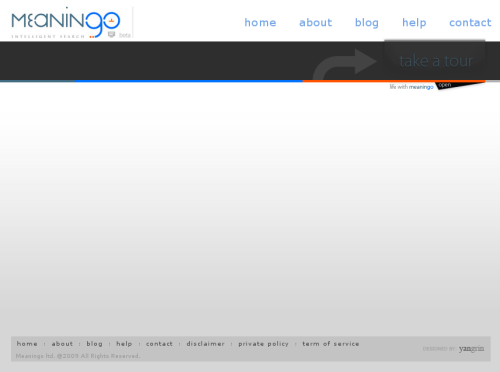This screenshot has width=500, height=372.
Task: Go to home in the top navigation
Action: (260, 23)
